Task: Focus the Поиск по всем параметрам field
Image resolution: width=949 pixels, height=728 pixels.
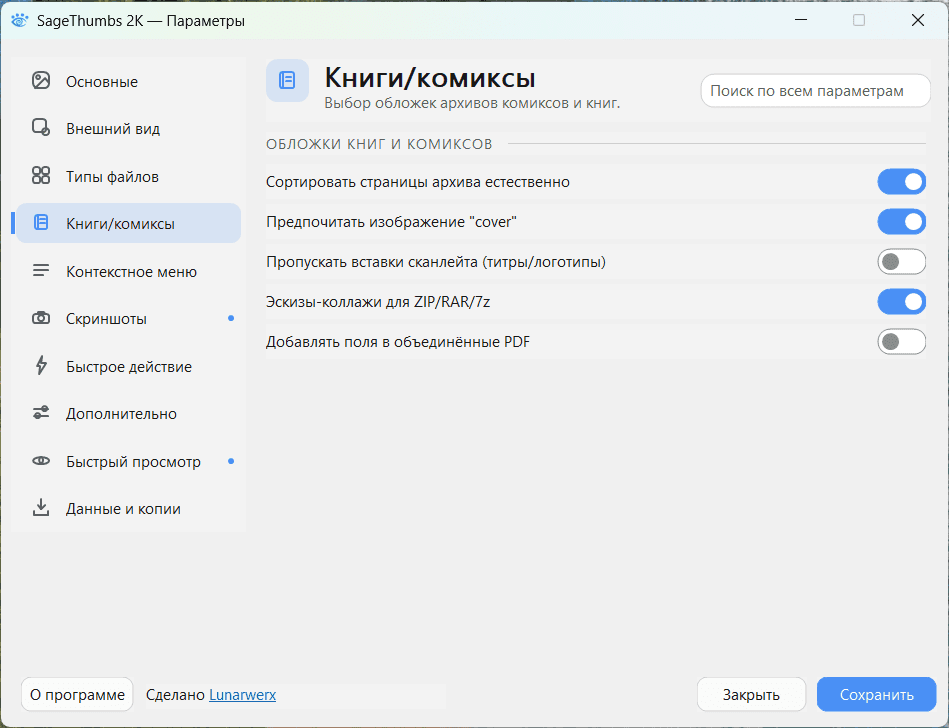Action: pyautogui.click(x=815, y=91)
